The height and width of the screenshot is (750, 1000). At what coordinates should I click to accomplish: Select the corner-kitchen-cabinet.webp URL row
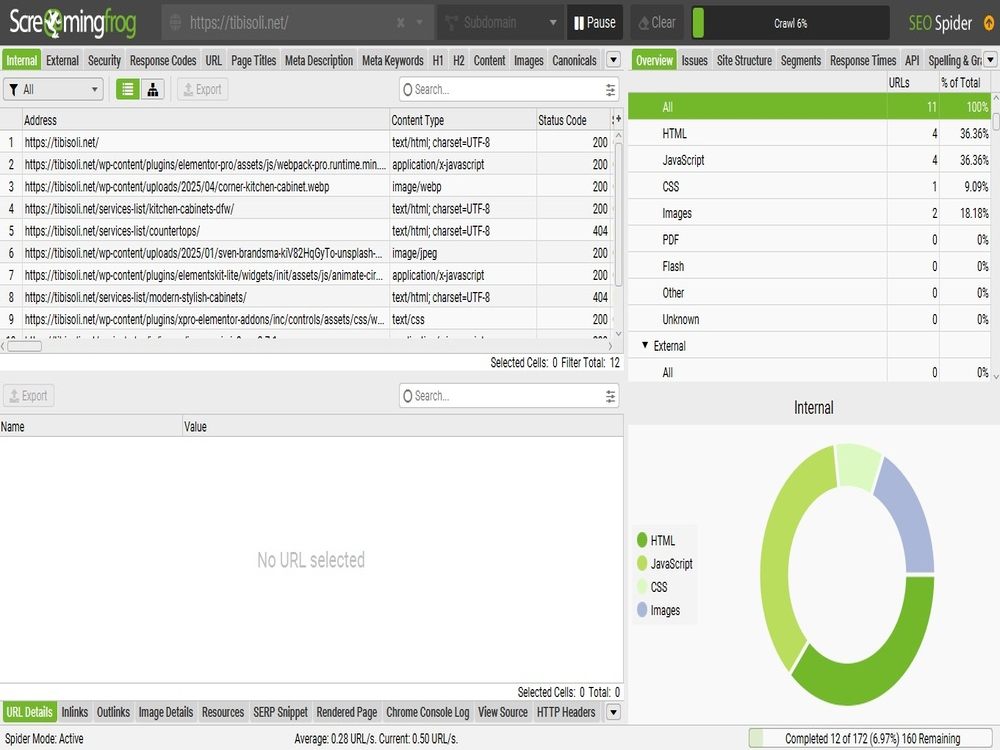(x=306, y=186)
